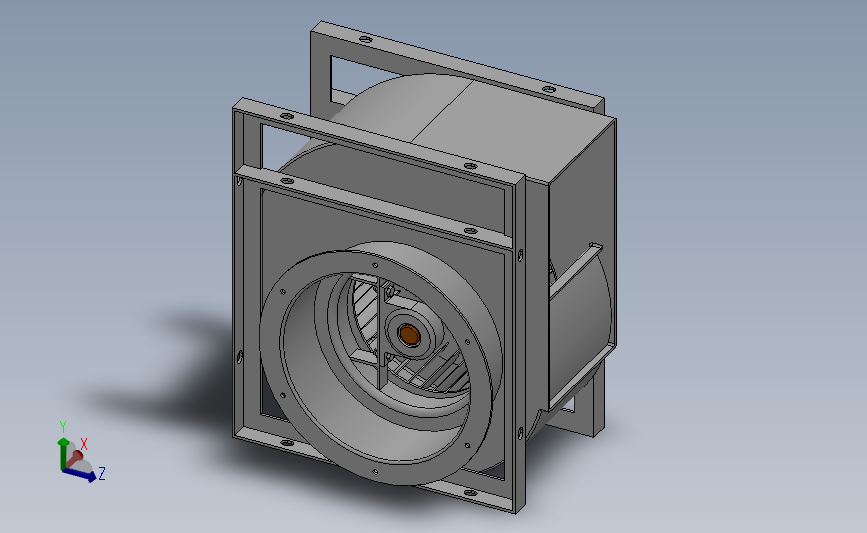867x533 pixels.
Task: Click the green Y axis of the orientation triad
Action: (62, 452)
